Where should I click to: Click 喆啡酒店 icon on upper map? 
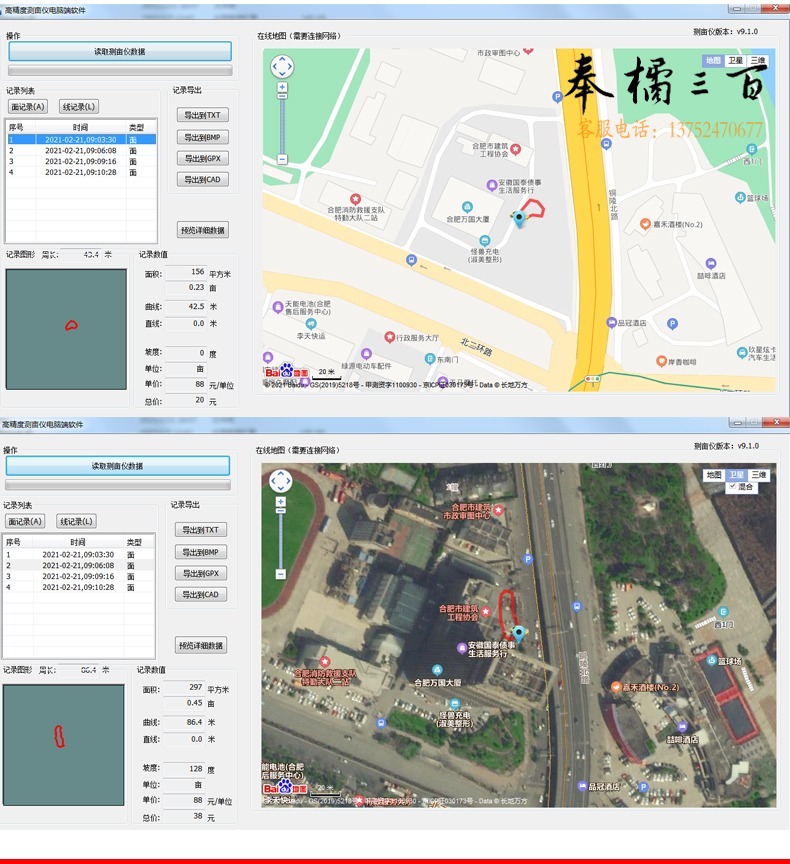coord(711,263)
